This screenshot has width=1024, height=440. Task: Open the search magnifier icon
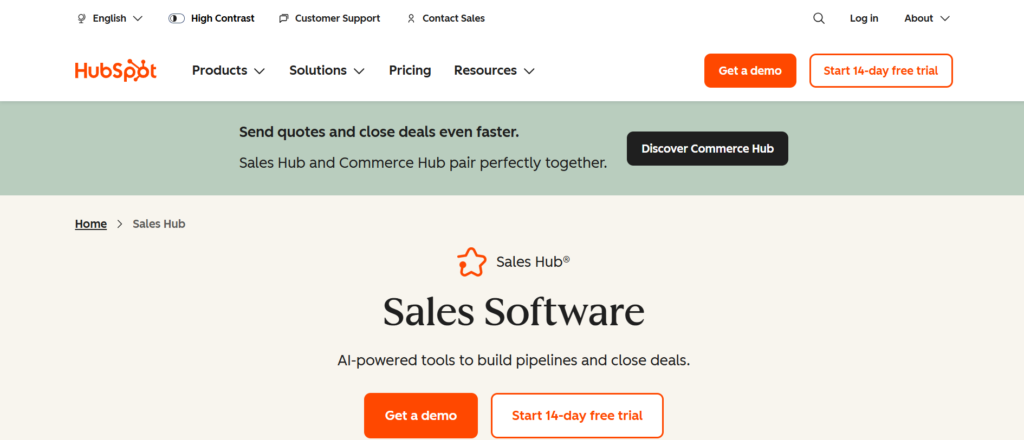point(819,18)
